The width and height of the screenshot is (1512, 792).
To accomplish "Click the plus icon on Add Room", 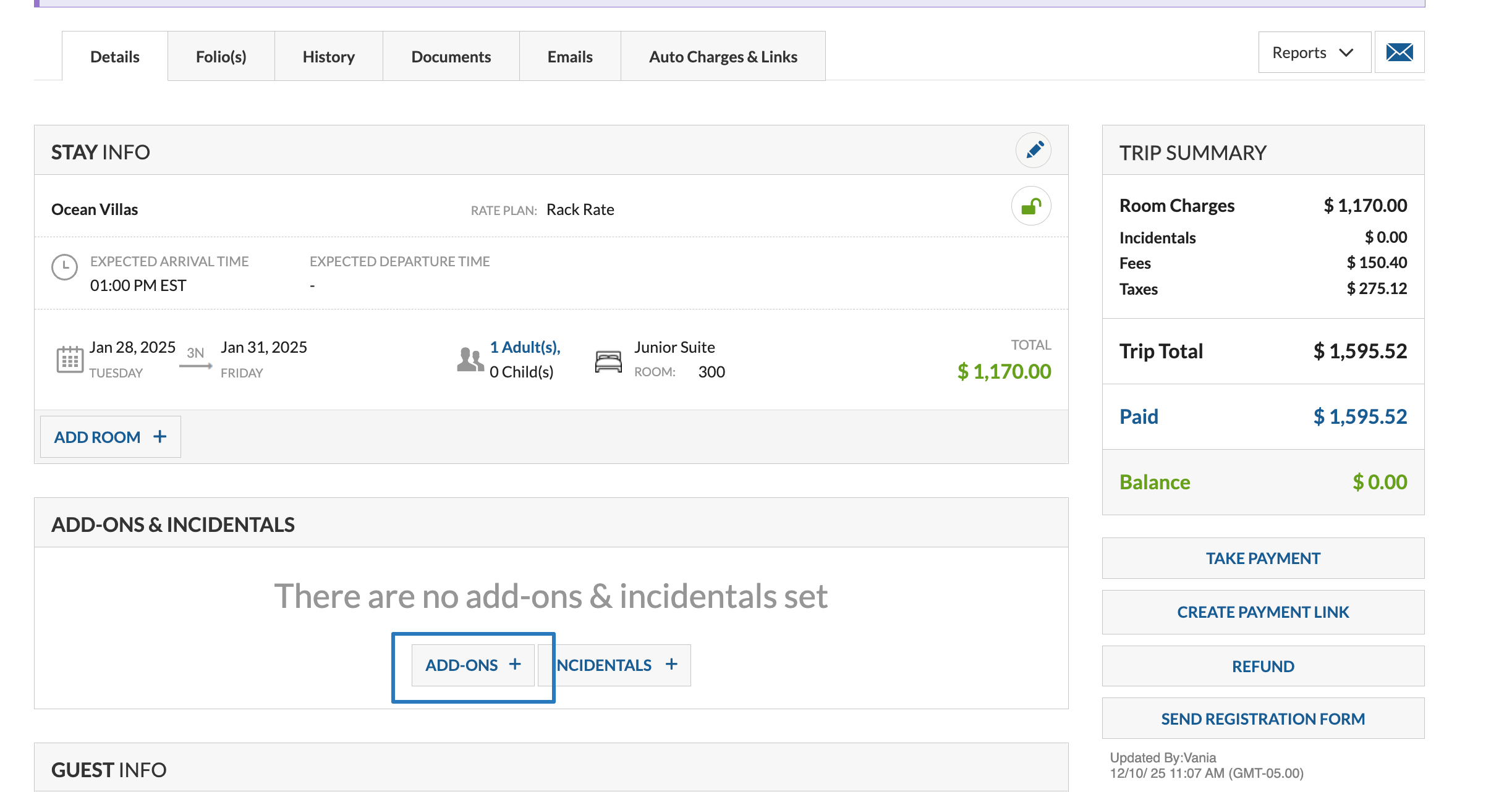I will pos(160,437).
